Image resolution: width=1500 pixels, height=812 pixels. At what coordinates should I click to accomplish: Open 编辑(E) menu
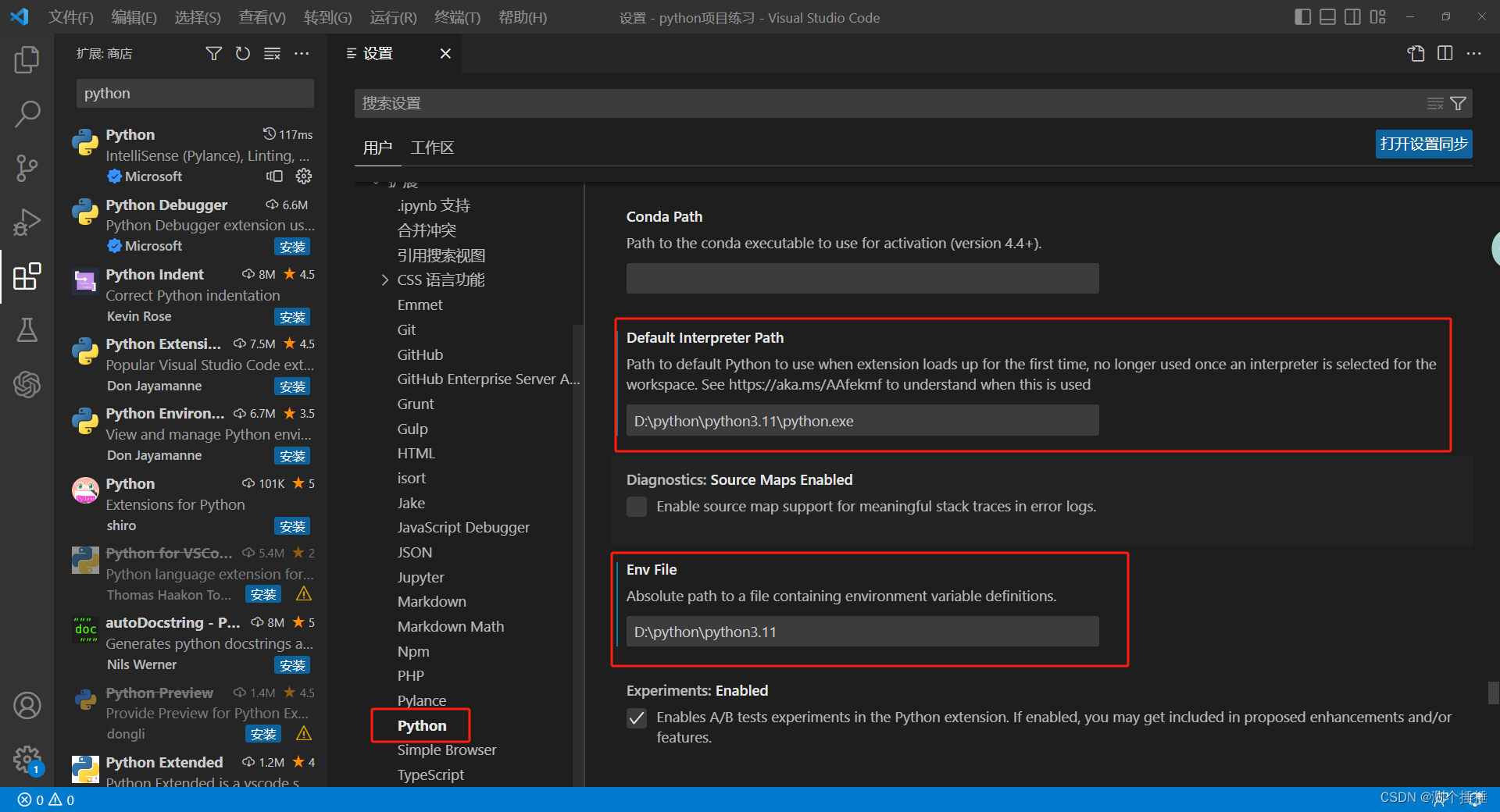coord(134,17)
